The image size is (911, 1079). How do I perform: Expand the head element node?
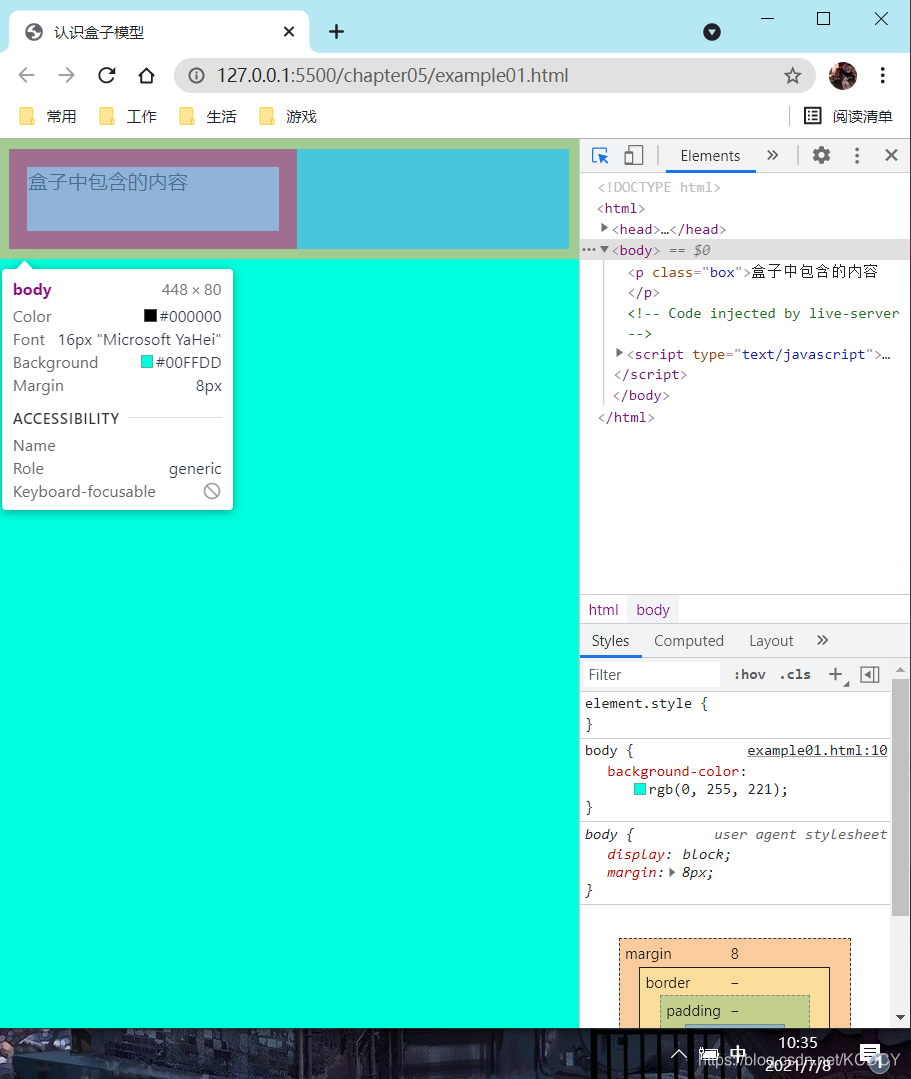pyautogui.click(x=604, y=228)
